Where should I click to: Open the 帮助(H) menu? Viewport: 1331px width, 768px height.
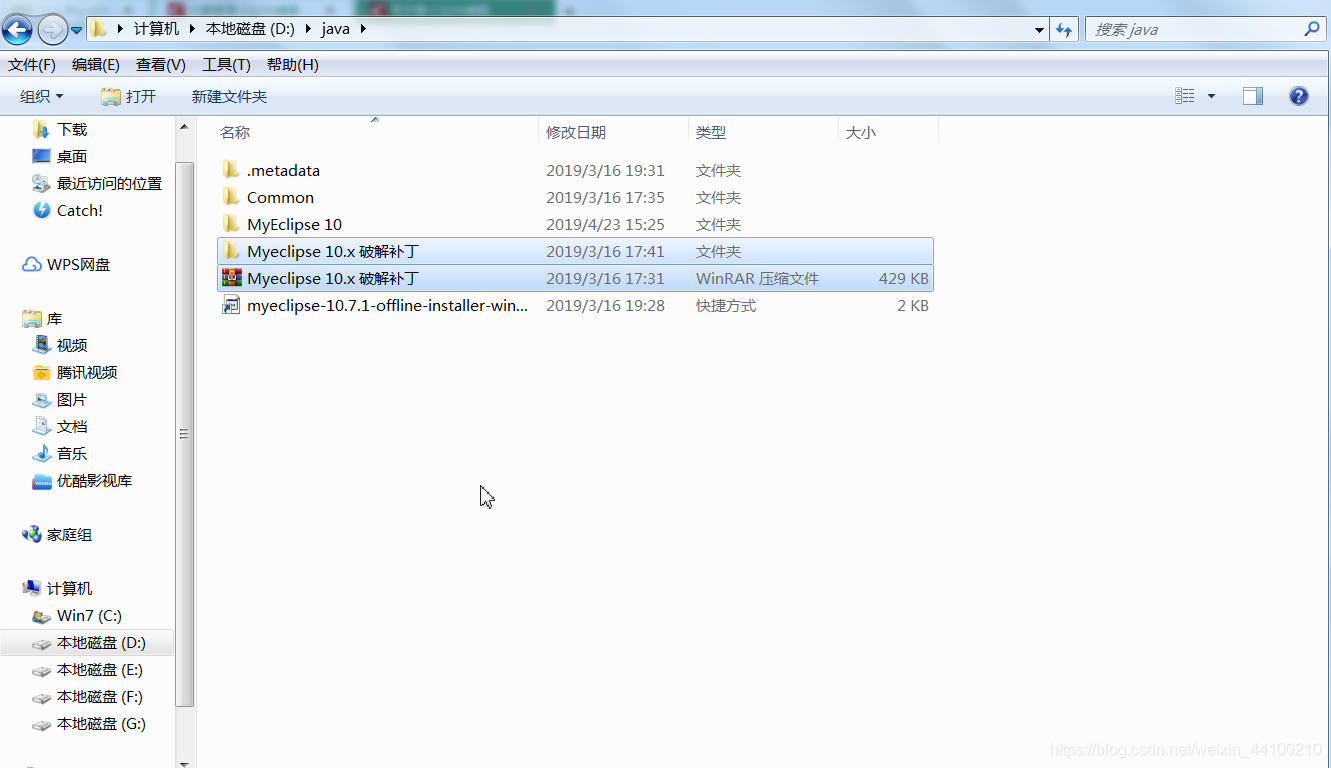point(292,65)
